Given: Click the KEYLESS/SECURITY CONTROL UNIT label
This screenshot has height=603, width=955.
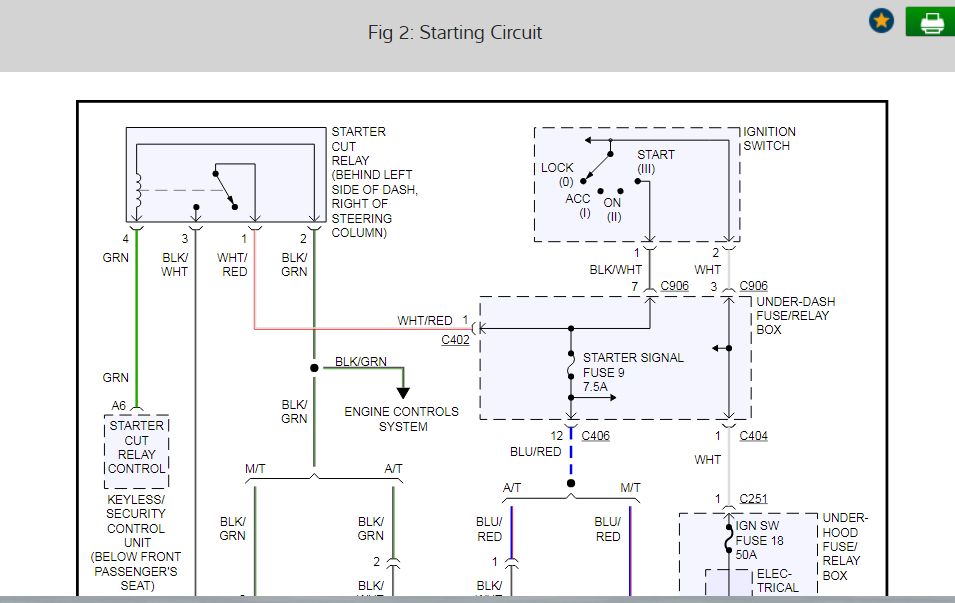Looking at the screenshot, I should (x=136, y=542).
